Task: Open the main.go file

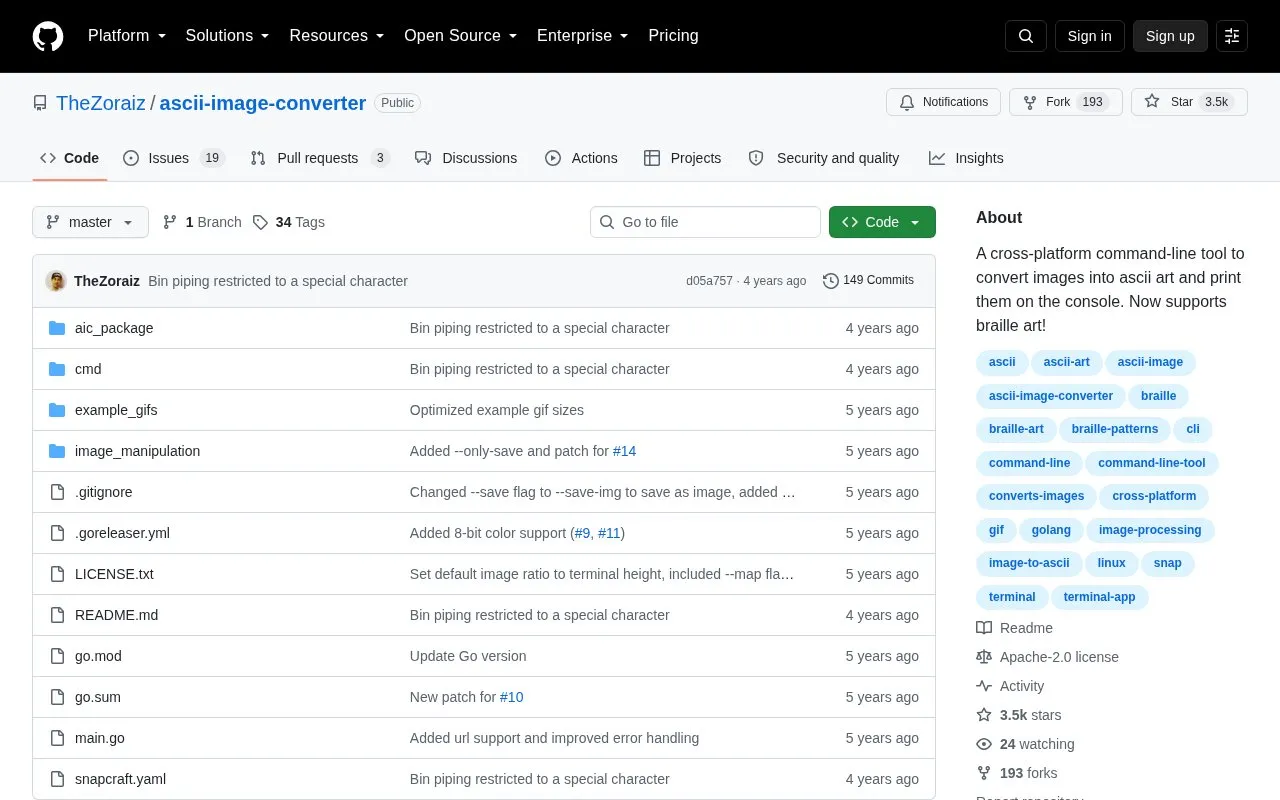Action: coord(100,738)
